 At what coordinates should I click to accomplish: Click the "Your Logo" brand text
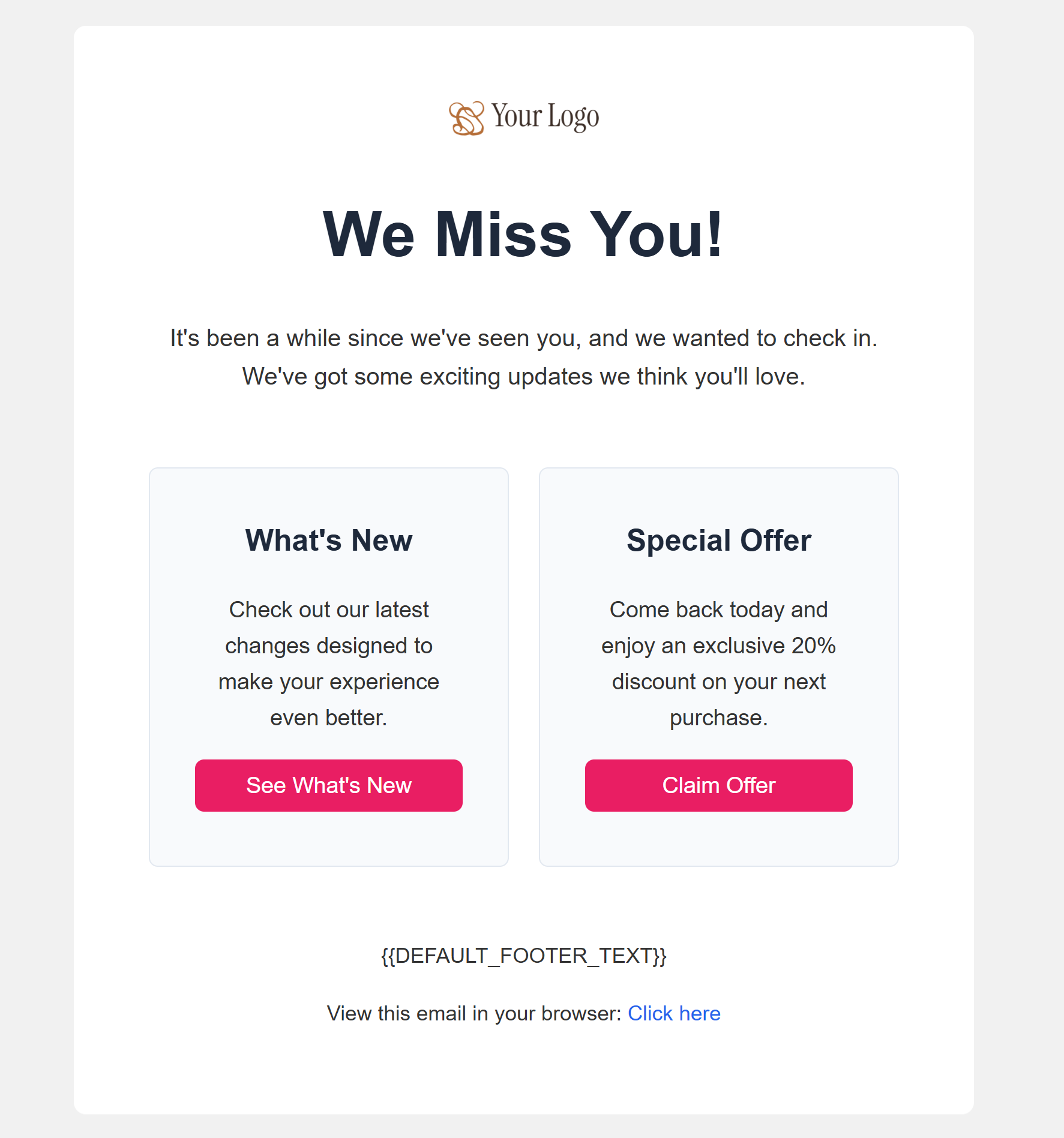pos(545,116)
